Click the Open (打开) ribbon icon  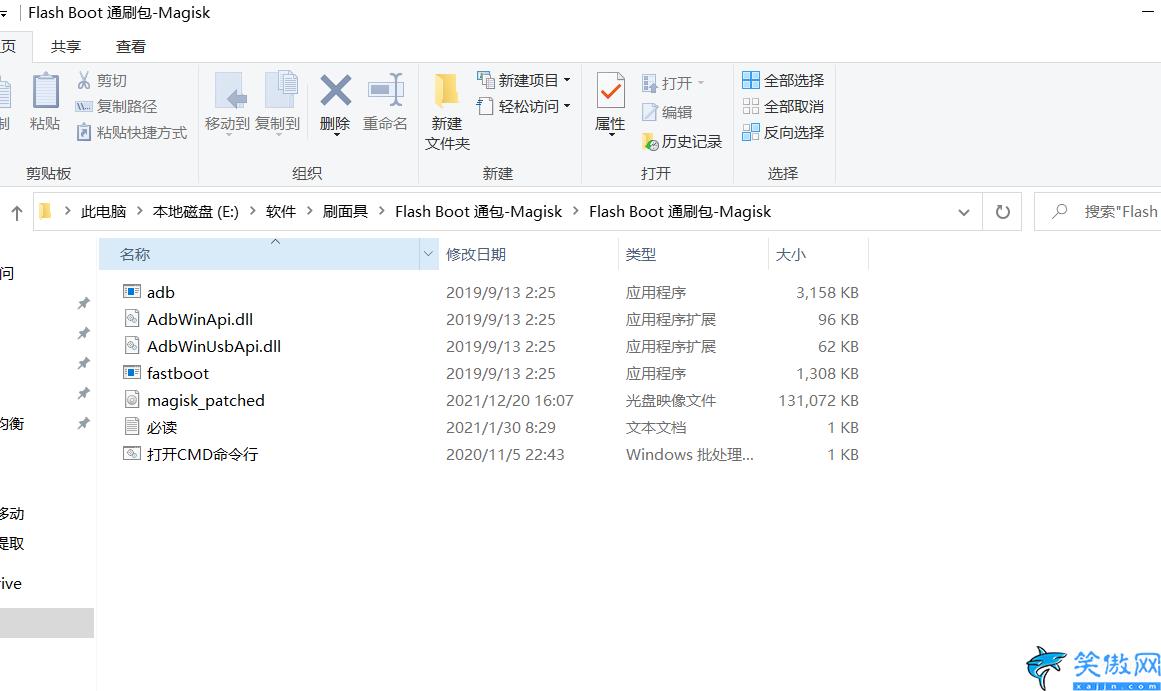point(649,83)
